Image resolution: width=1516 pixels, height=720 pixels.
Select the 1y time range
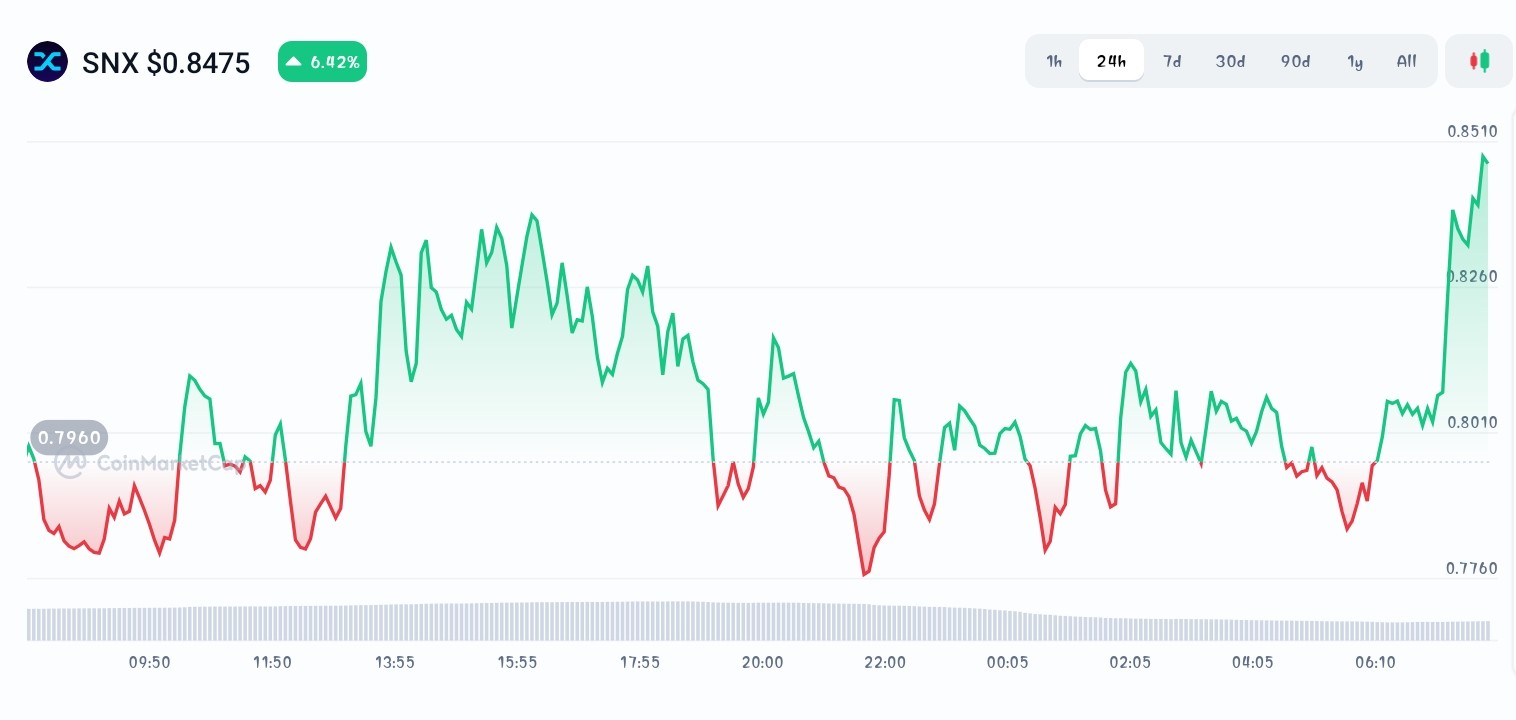click(x=1355, y=61)
